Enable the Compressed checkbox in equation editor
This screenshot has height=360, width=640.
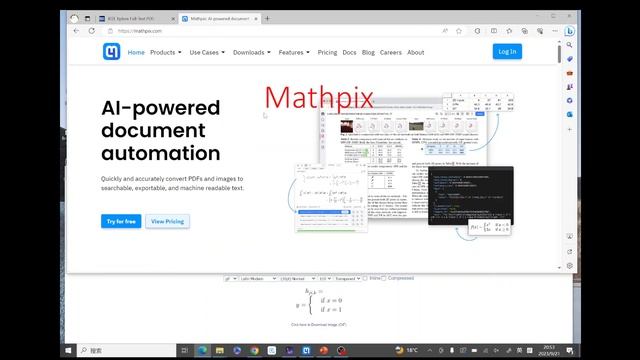tap(384, 278)
